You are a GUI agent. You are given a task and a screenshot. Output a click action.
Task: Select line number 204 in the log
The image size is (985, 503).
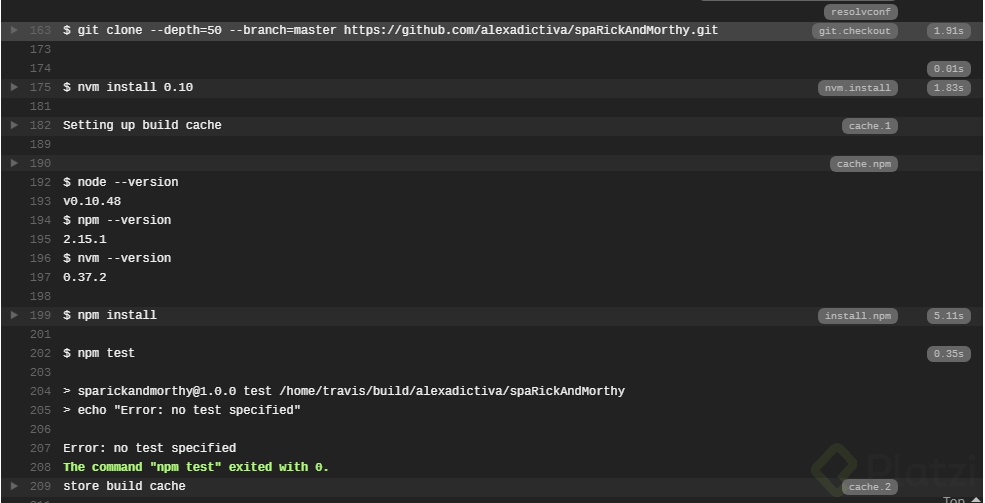tap(40, 391)
